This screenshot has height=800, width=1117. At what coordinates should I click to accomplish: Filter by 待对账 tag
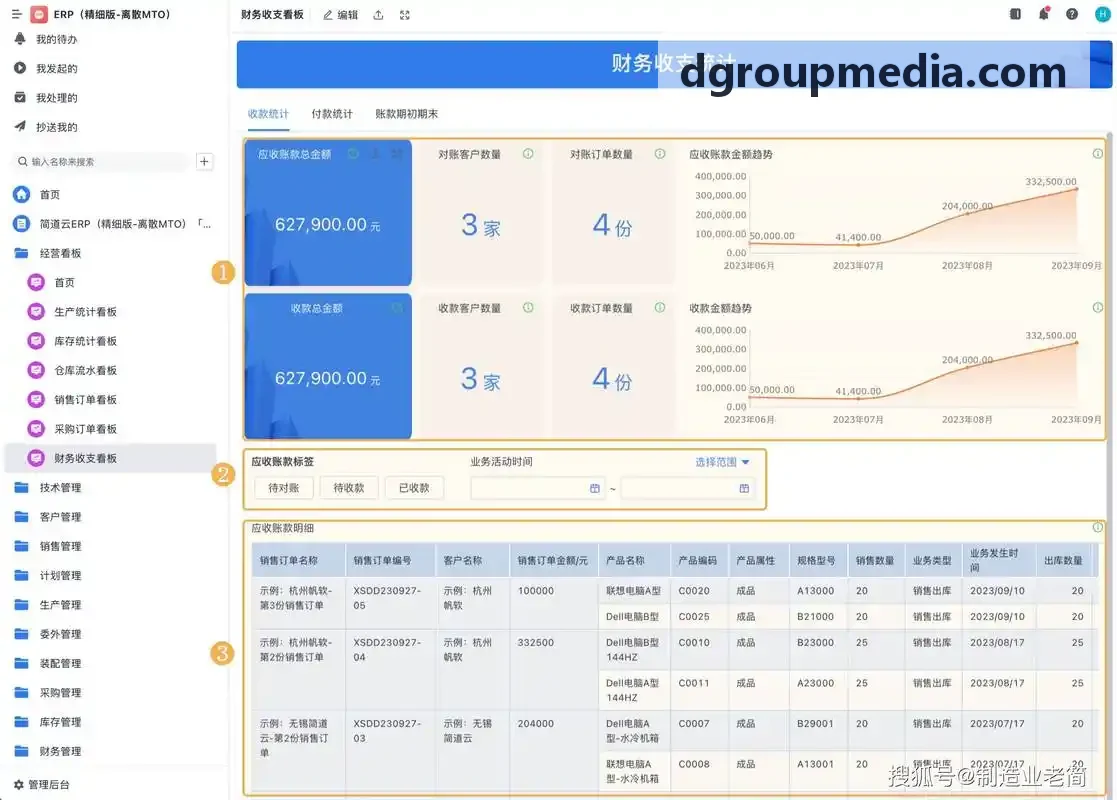(284, 488)
